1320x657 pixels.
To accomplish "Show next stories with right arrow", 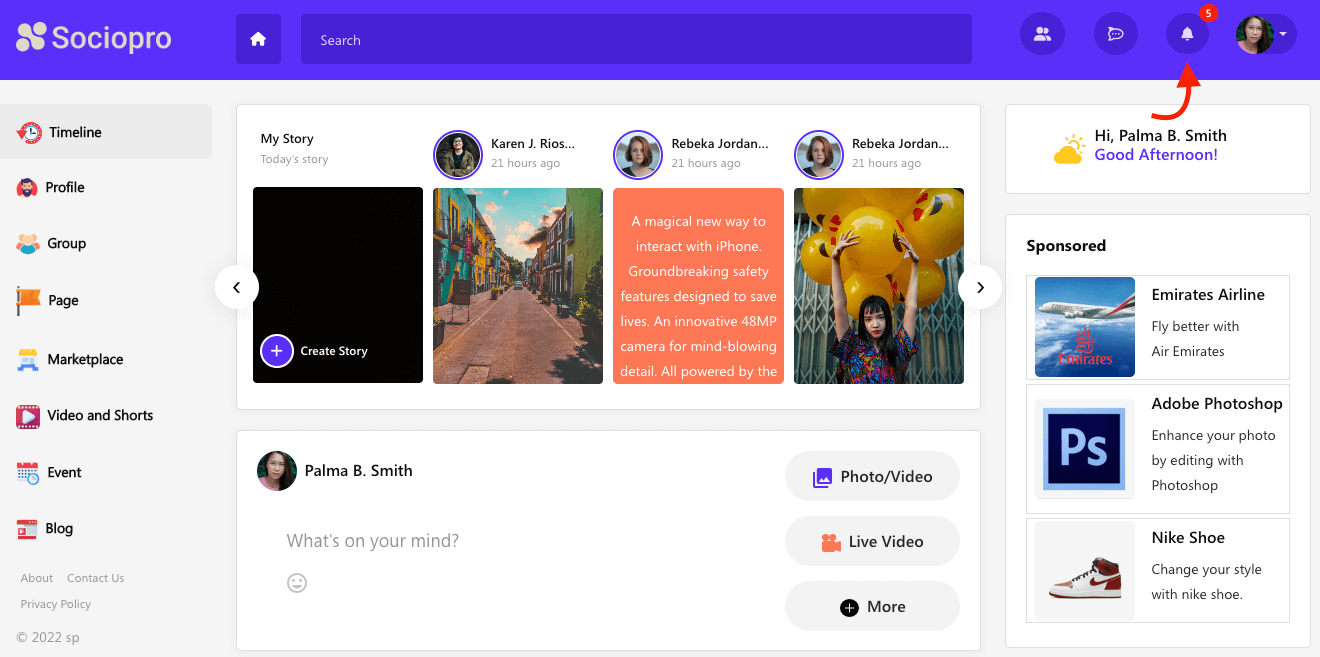I will (x=980, y=288).
